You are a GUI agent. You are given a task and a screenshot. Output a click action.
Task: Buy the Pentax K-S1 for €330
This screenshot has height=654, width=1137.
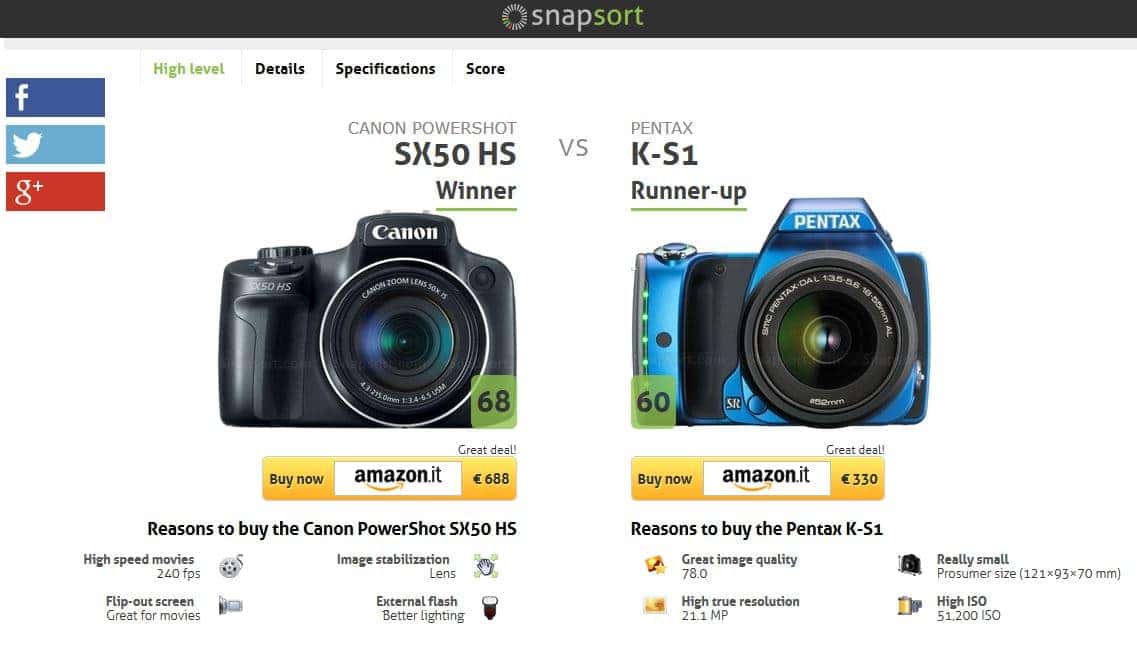tap(758, 479)
